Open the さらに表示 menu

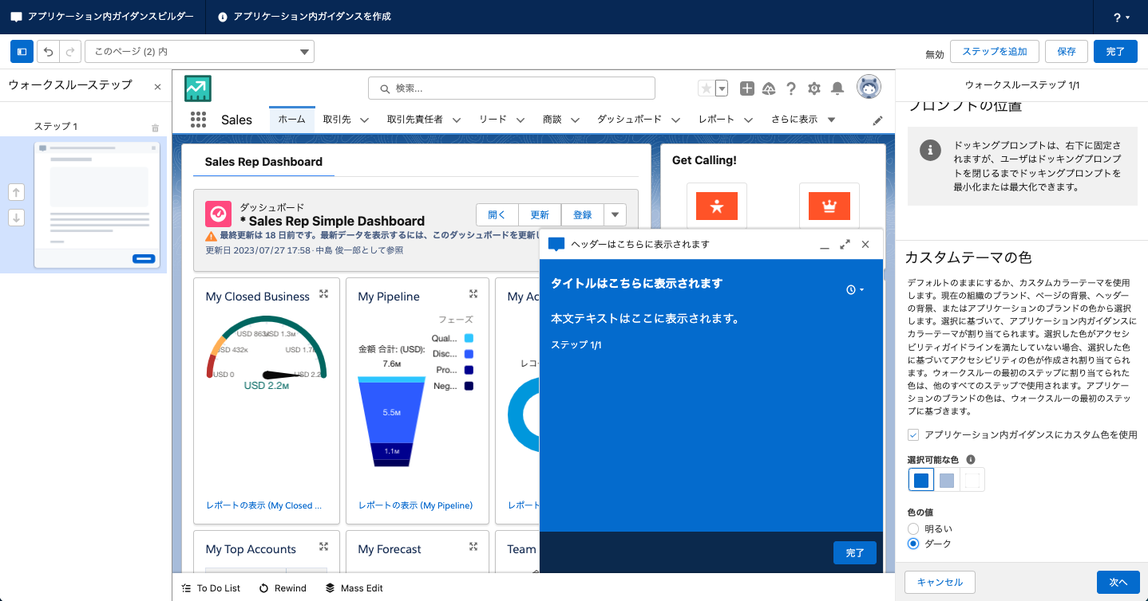[802, 119]
